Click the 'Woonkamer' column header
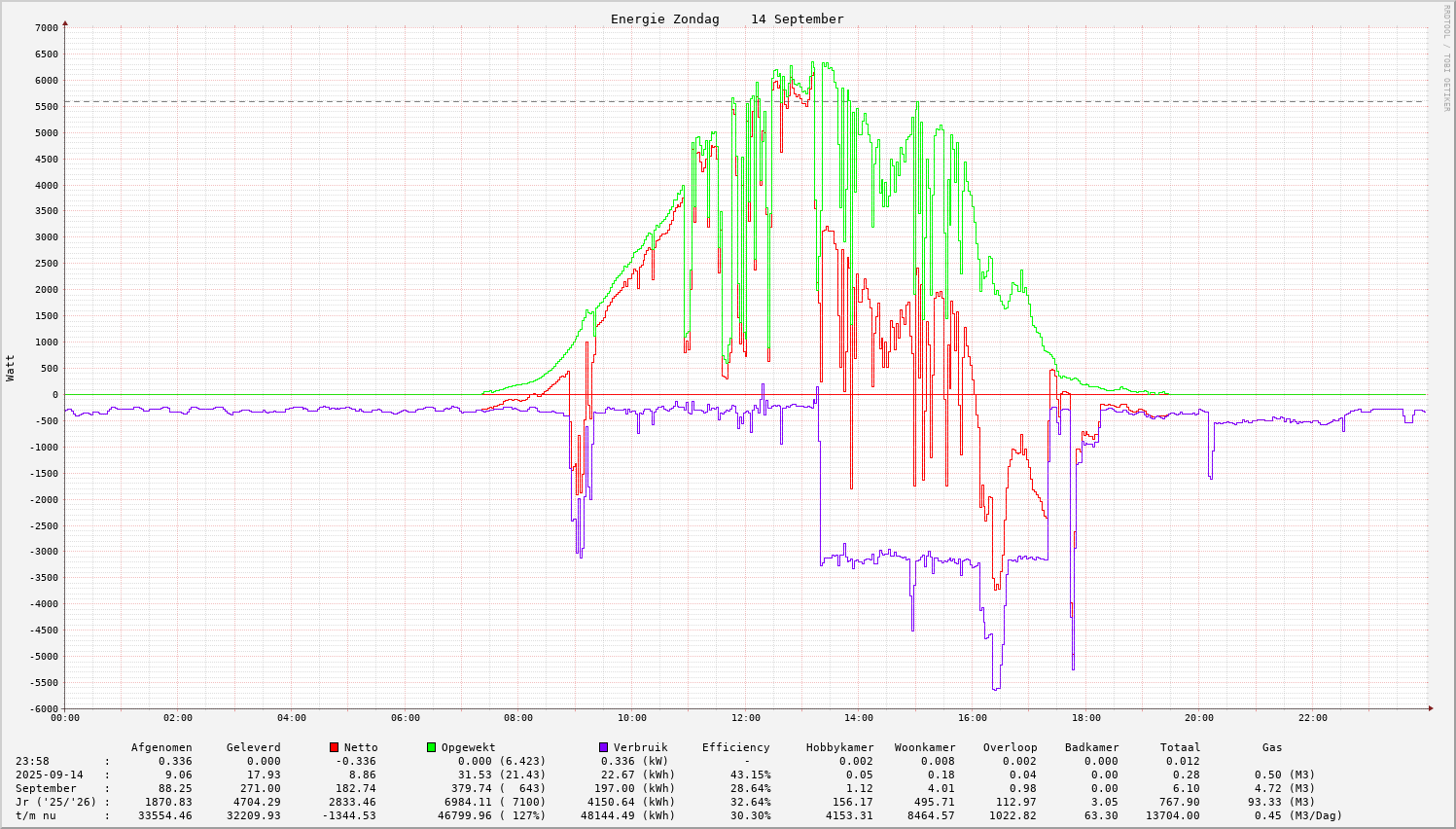Viewport: 1456px width, 829px height. [925, 747]
